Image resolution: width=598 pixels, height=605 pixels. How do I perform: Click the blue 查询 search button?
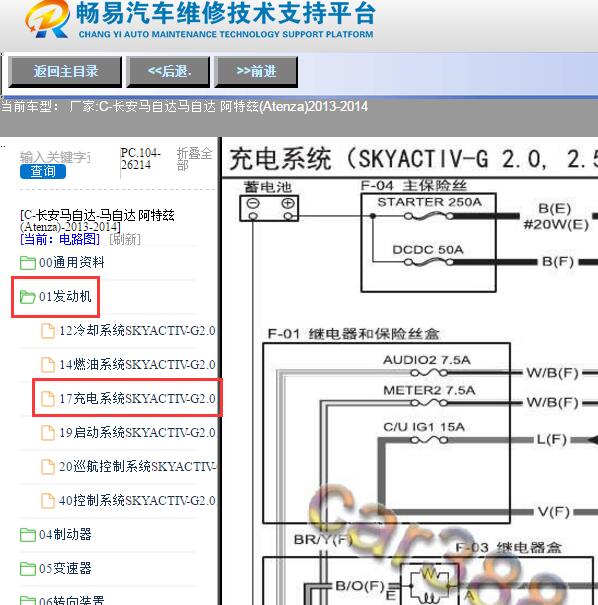[43, 171]
